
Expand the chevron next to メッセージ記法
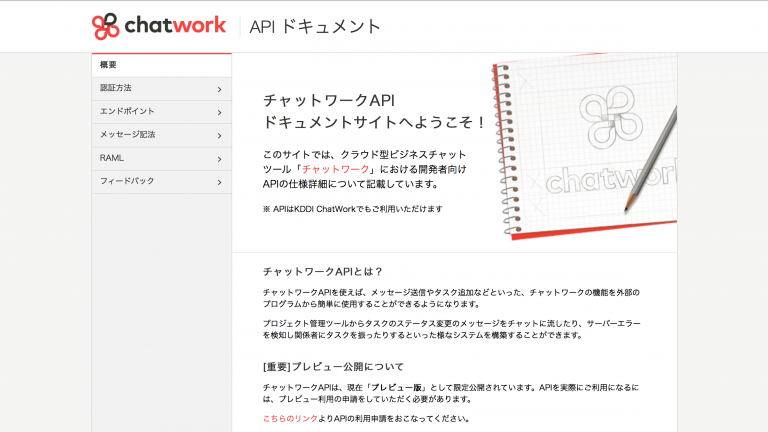pos(219,136)
